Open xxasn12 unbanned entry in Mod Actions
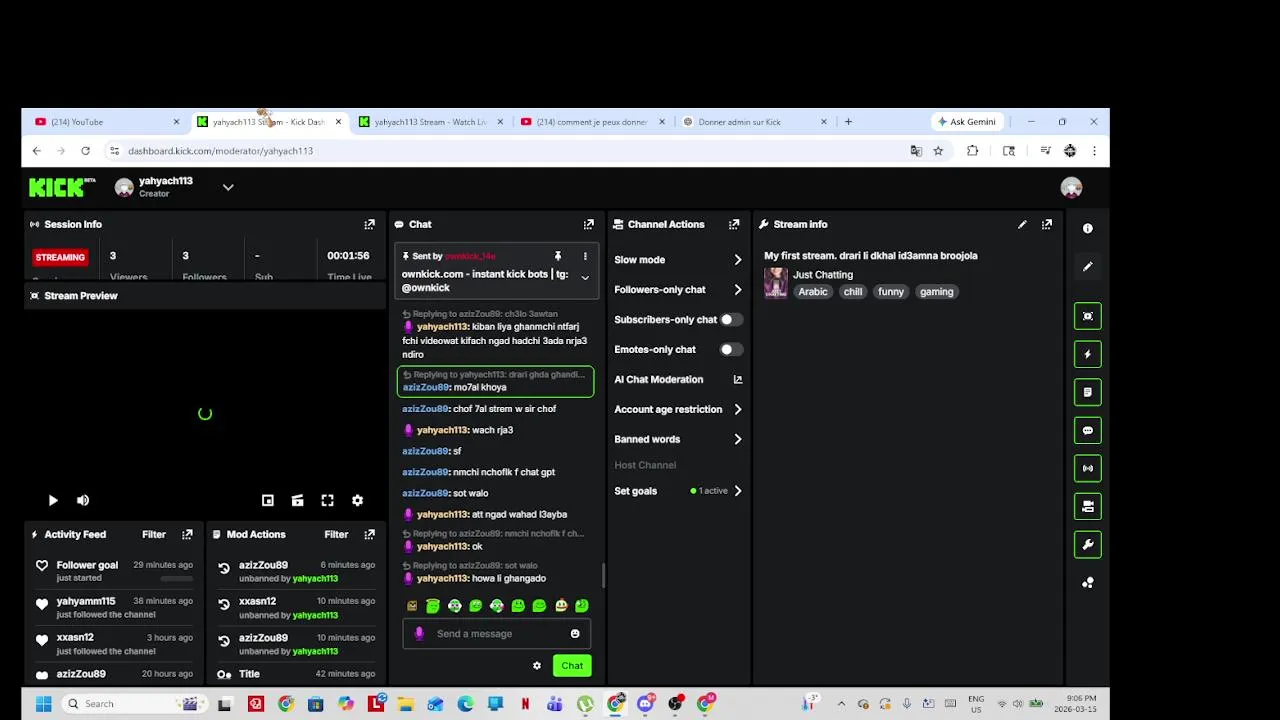The width and height of the screenshot is (1280, 720). (x=294, y=607)
